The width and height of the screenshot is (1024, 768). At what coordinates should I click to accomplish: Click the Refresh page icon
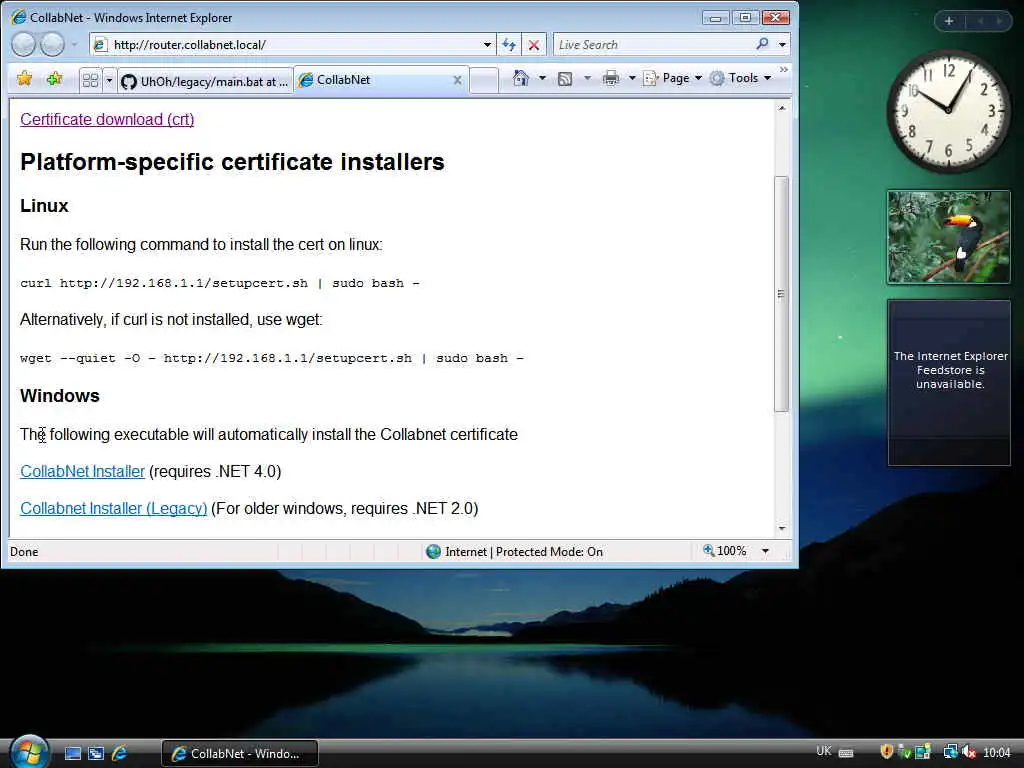509,44
